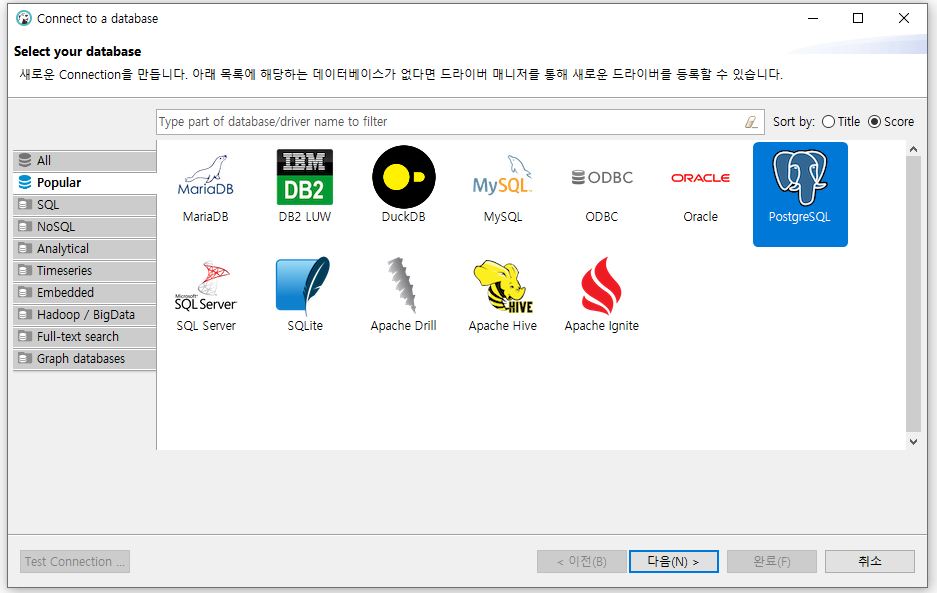The height and width of the screenshot is (593, 937).
Task: Minimize the Connect to a database window
Action: click(813, 19)
